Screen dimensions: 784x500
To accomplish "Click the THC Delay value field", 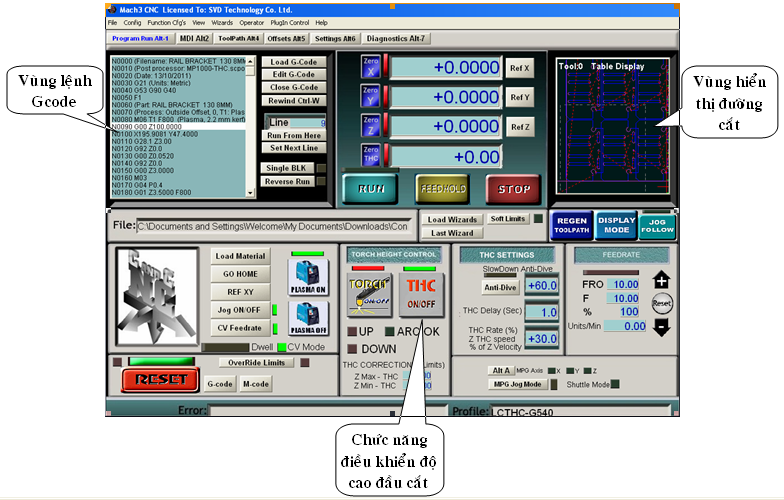I will pos(542,312).
